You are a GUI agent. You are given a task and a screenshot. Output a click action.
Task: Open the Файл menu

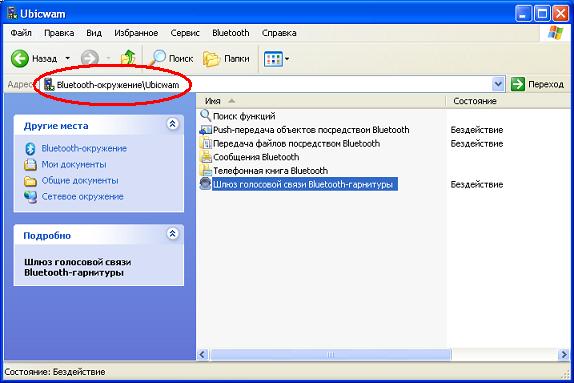tap(21, 33)
